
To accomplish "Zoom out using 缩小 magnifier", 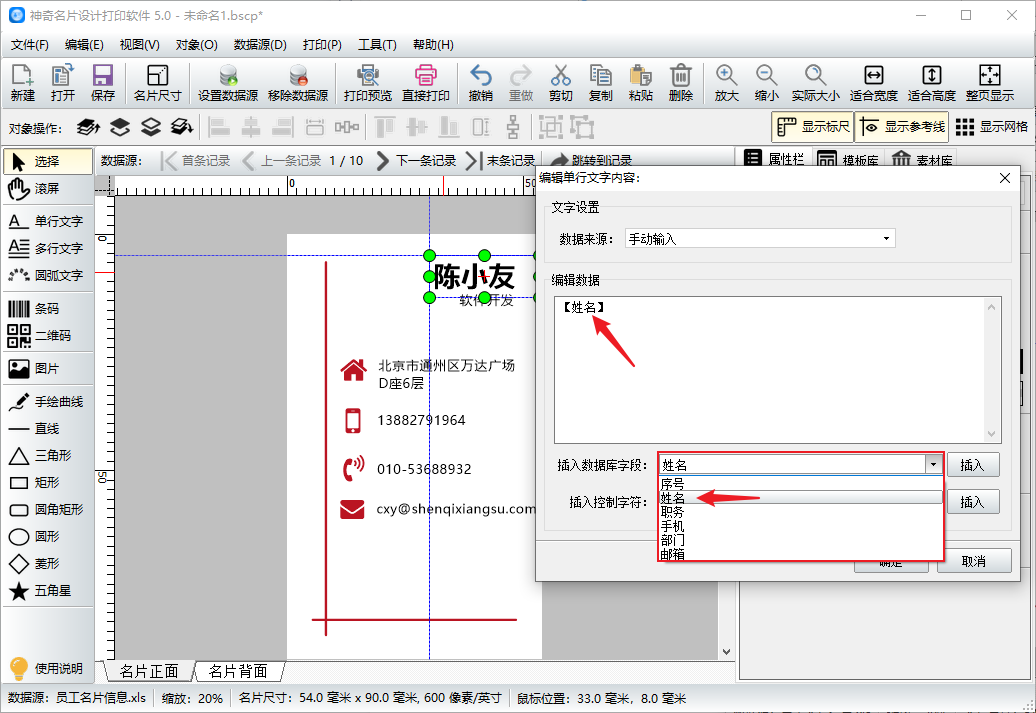I will coord(766,83).
